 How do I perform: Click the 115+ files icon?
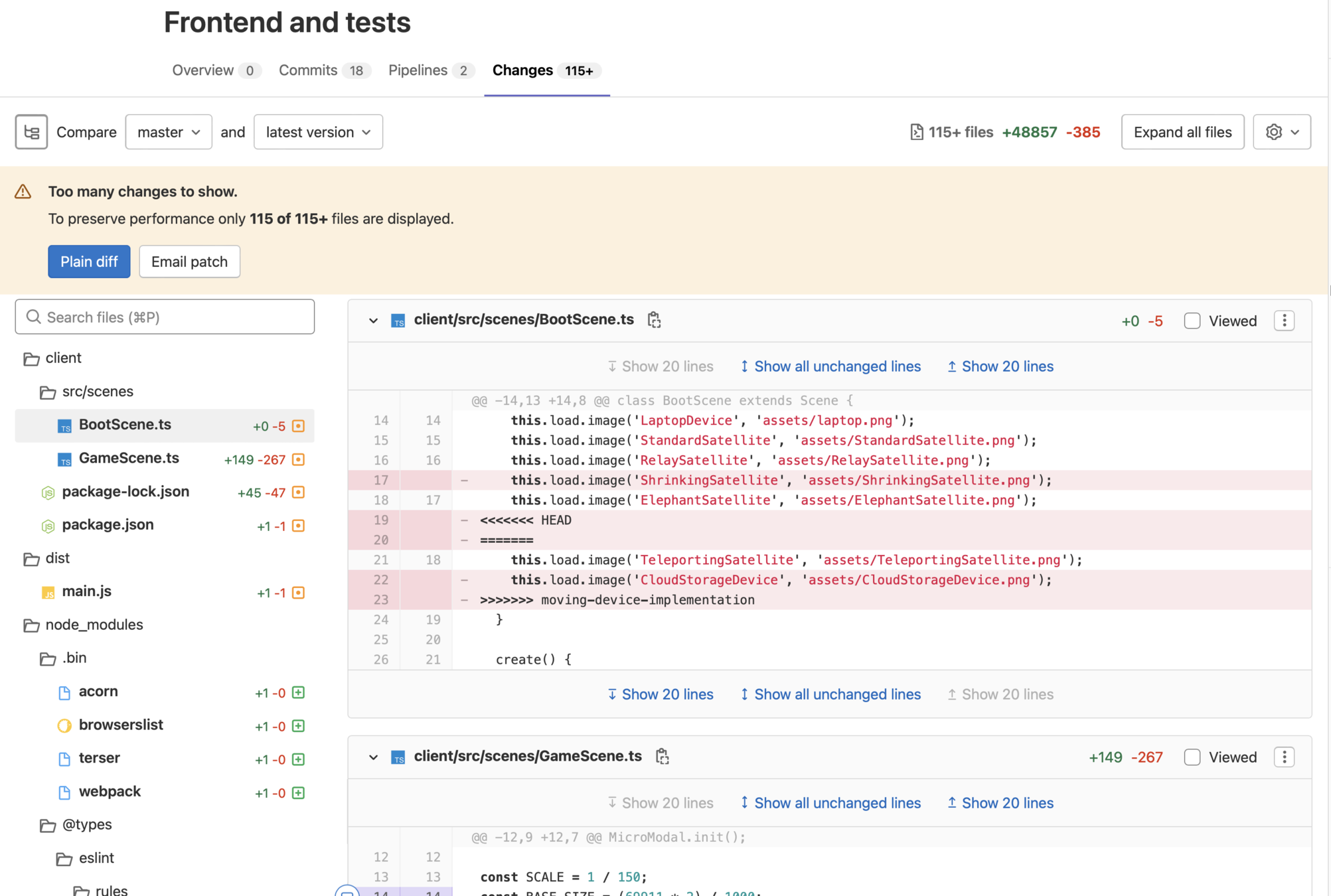pyautogui.click(x=916, y=132)
